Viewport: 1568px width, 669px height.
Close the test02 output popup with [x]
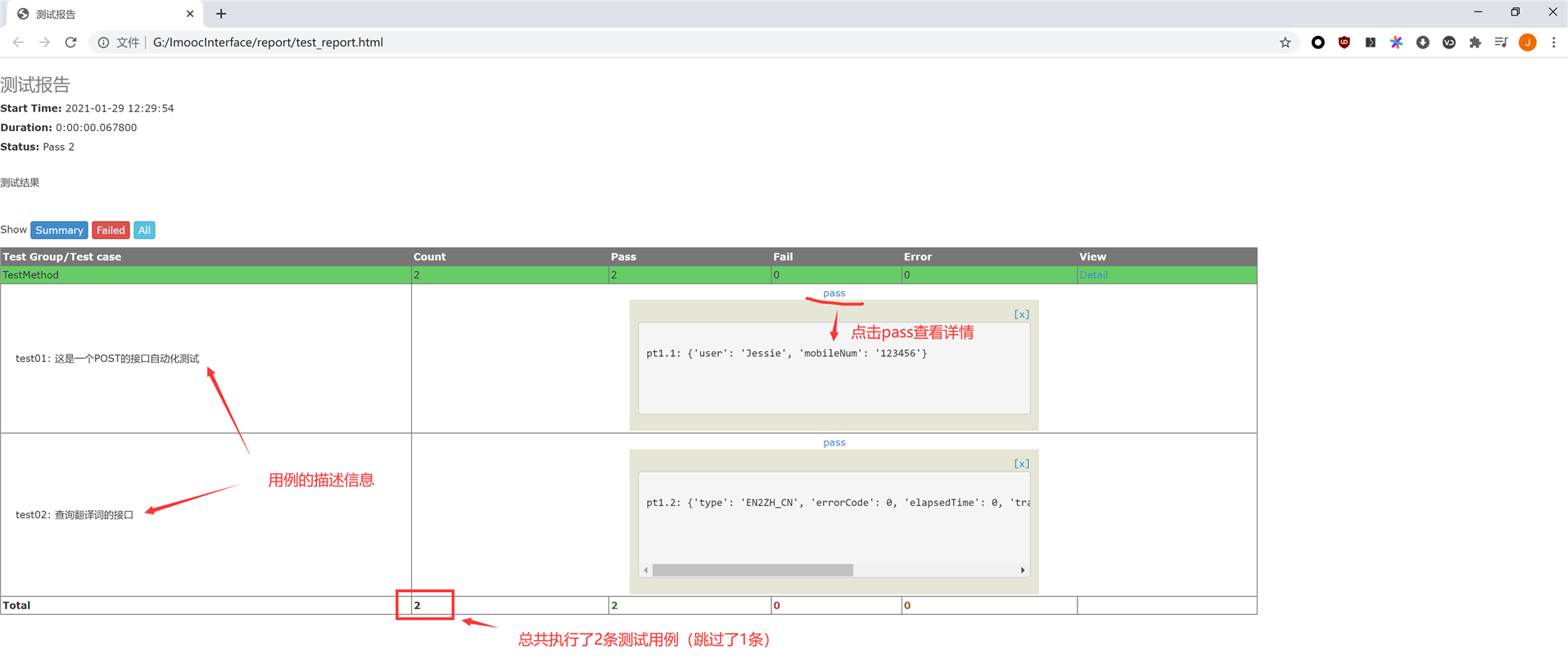[x=1021, y=463]
